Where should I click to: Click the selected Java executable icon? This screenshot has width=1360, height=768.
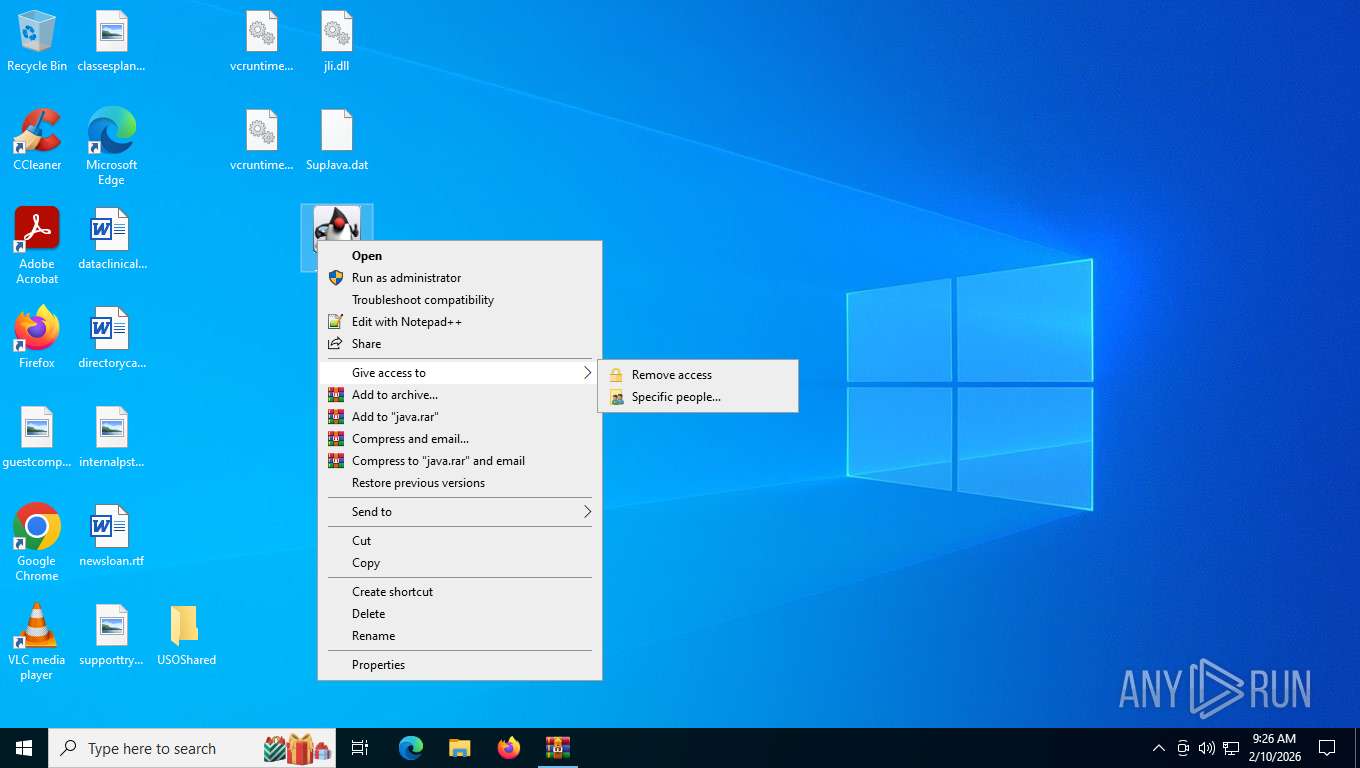337,224
